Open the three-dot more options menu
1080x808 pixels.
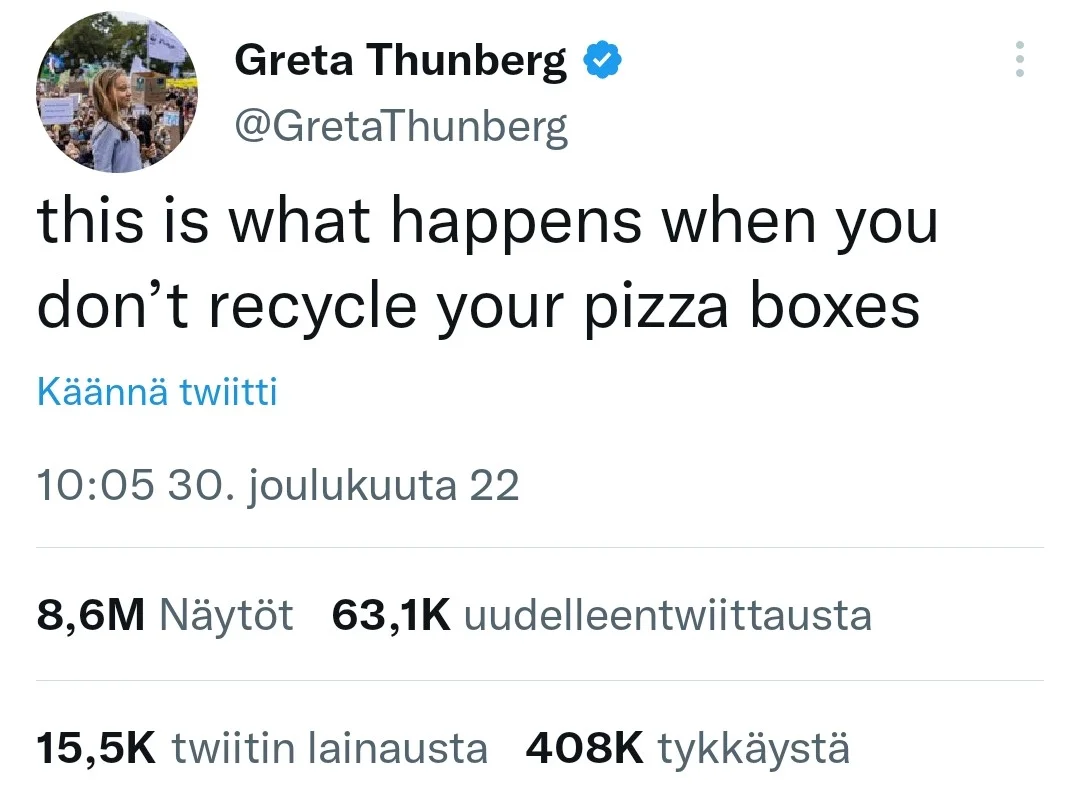pyautogui.click(x=1019, y=60)
